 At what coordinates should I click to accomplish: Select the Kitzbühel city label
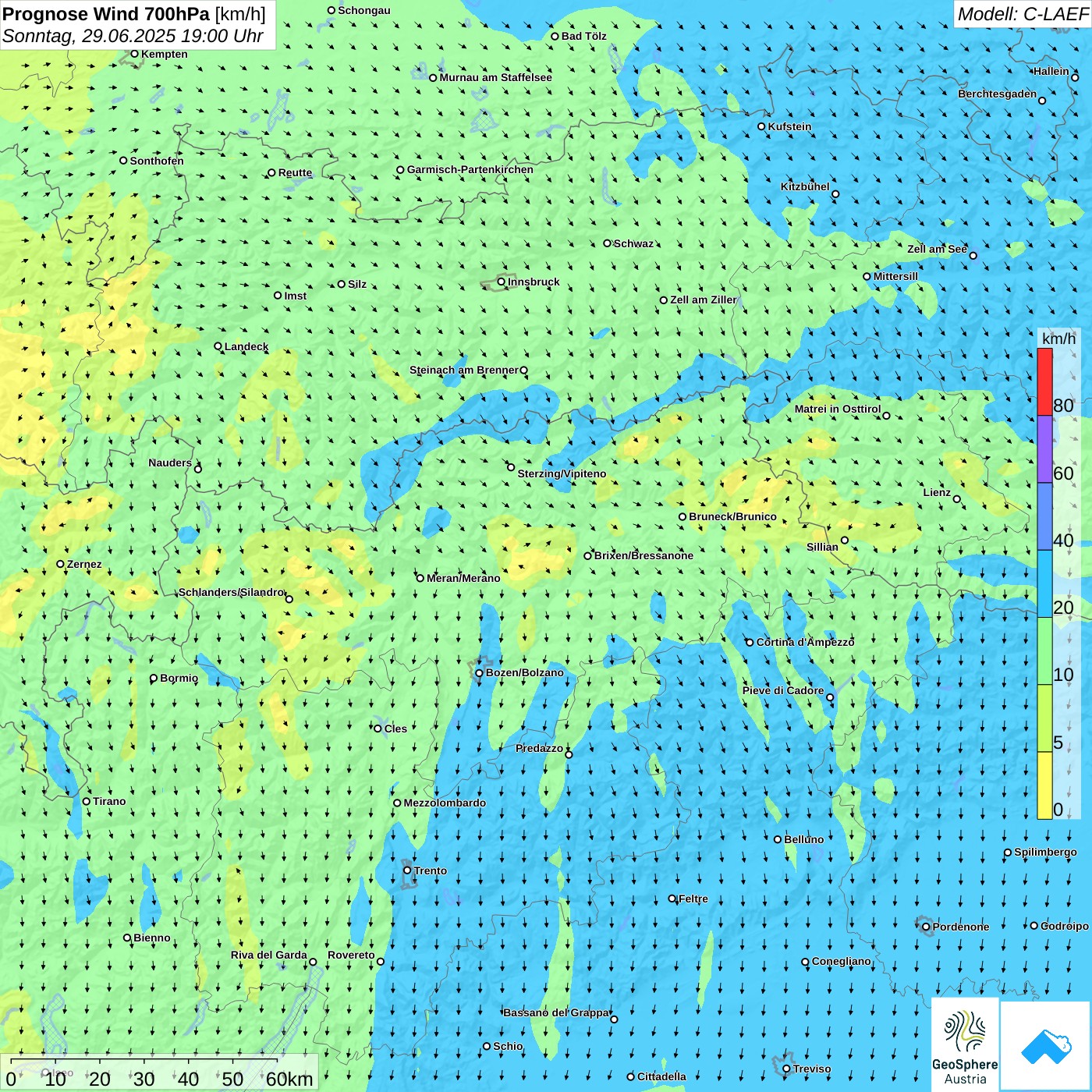coord(805,186)
